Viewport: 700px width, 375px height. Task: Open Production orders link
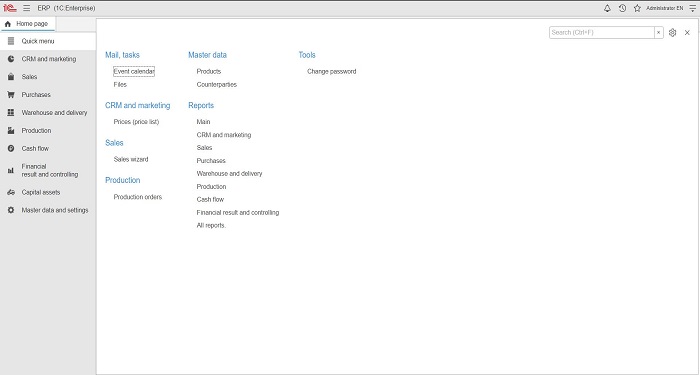138,197
